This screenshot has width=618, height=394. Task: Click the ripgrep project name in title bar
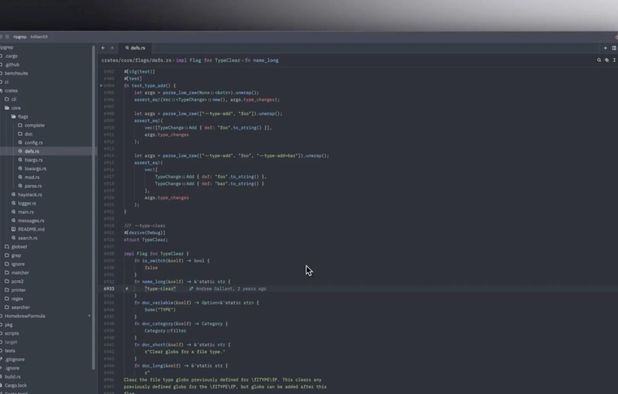(20, 37)
